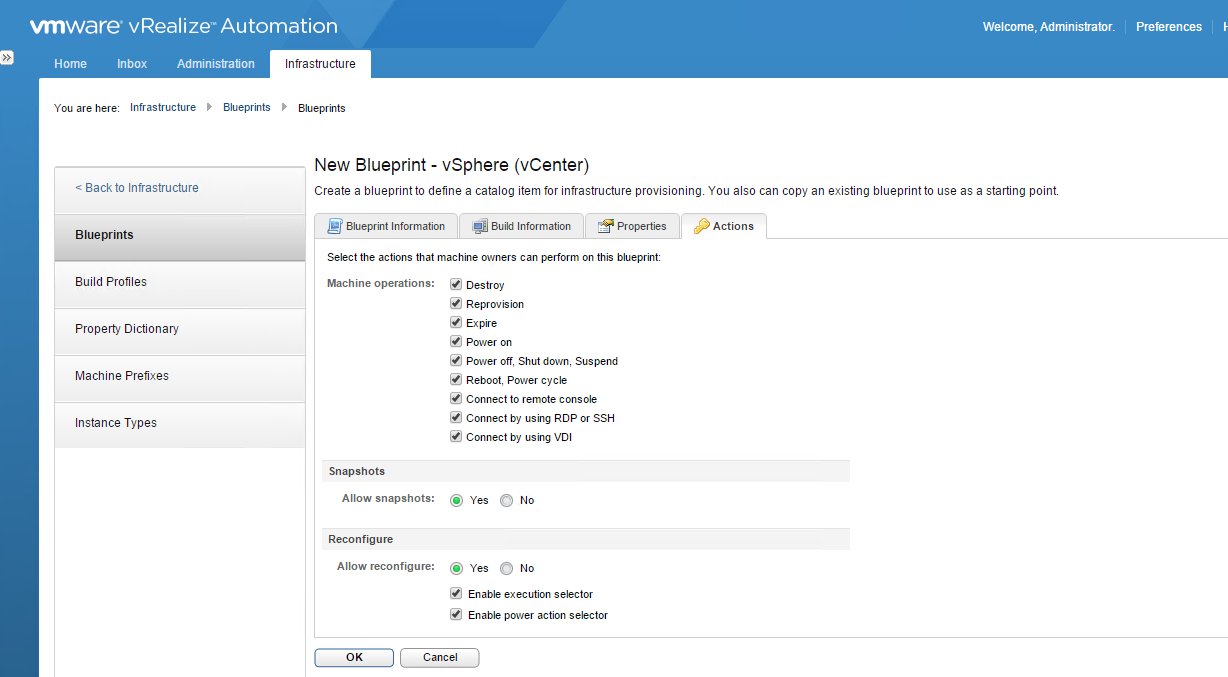Select the Infrastructure top tab
Screen dimensions: 1228x677
[320, 63]
